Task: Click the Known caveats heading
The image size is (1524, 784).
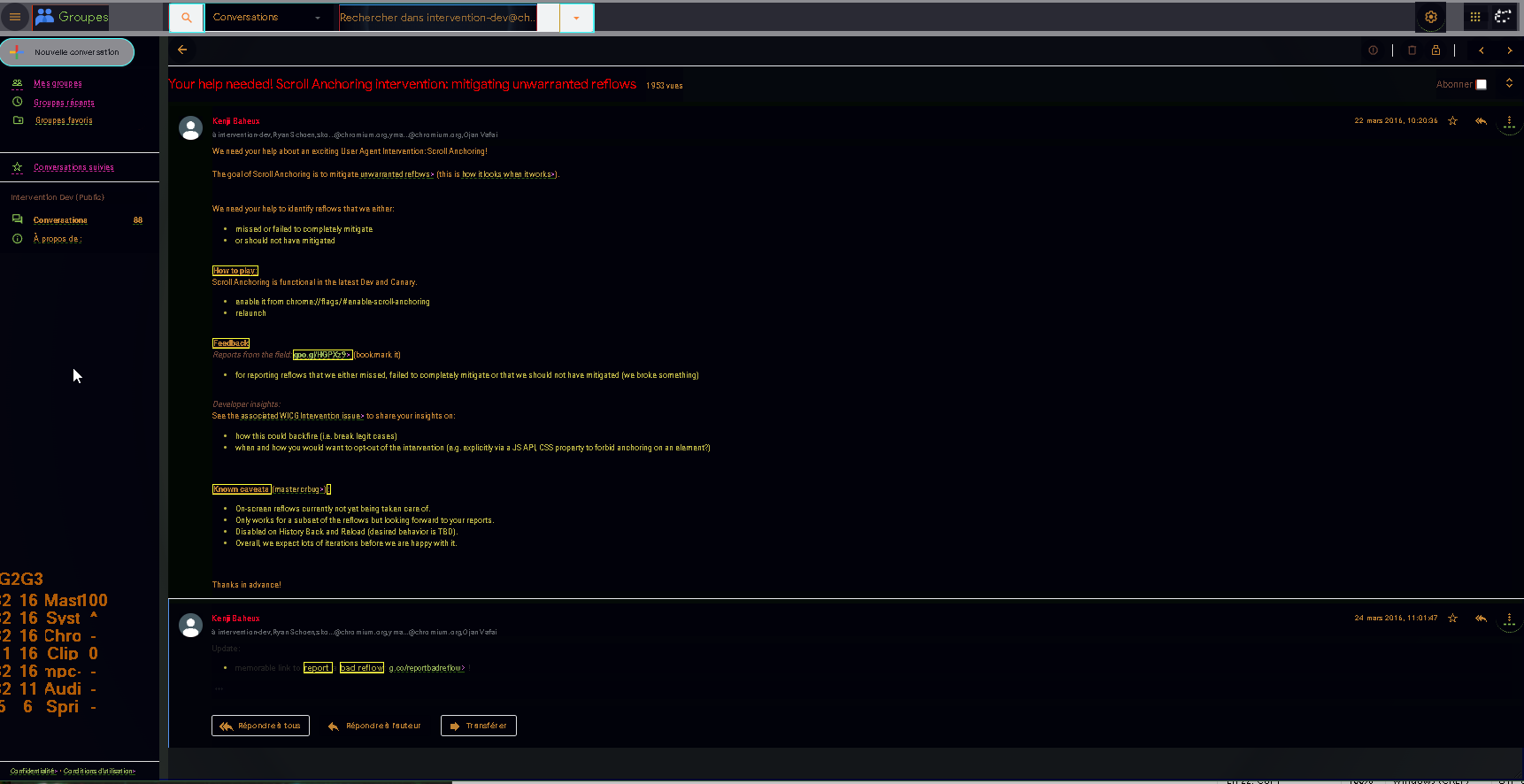Action: [x=242, y=489]
